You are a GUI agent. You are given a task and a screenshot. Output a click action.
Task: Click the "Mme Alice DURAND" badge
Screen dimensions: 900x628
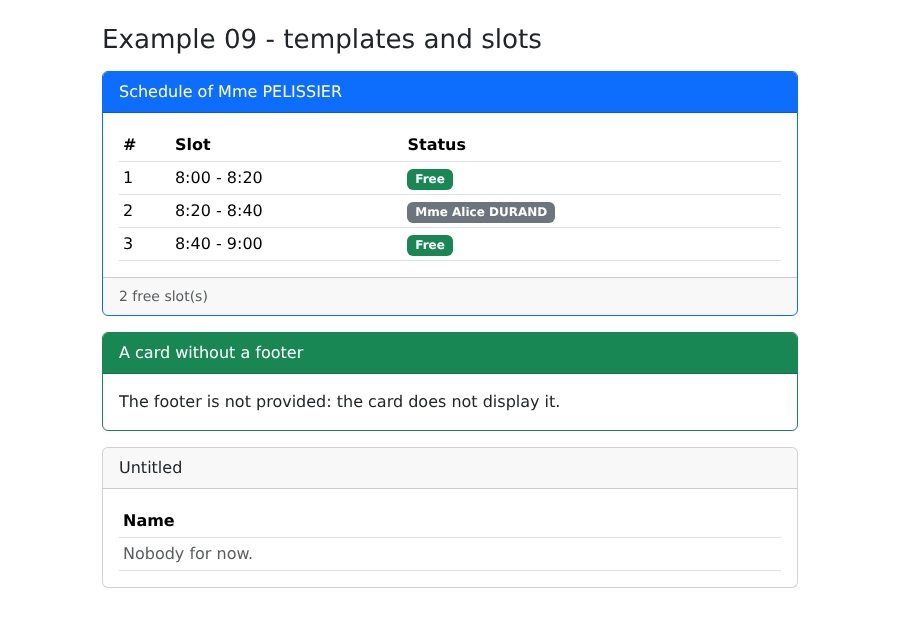(x=481, y=212)
